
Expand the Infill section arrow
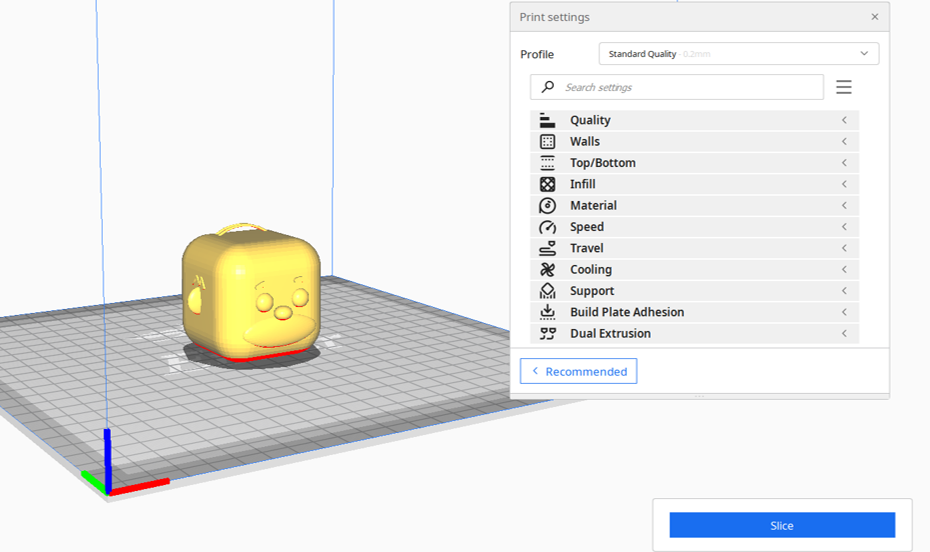[x=844, y=184]
